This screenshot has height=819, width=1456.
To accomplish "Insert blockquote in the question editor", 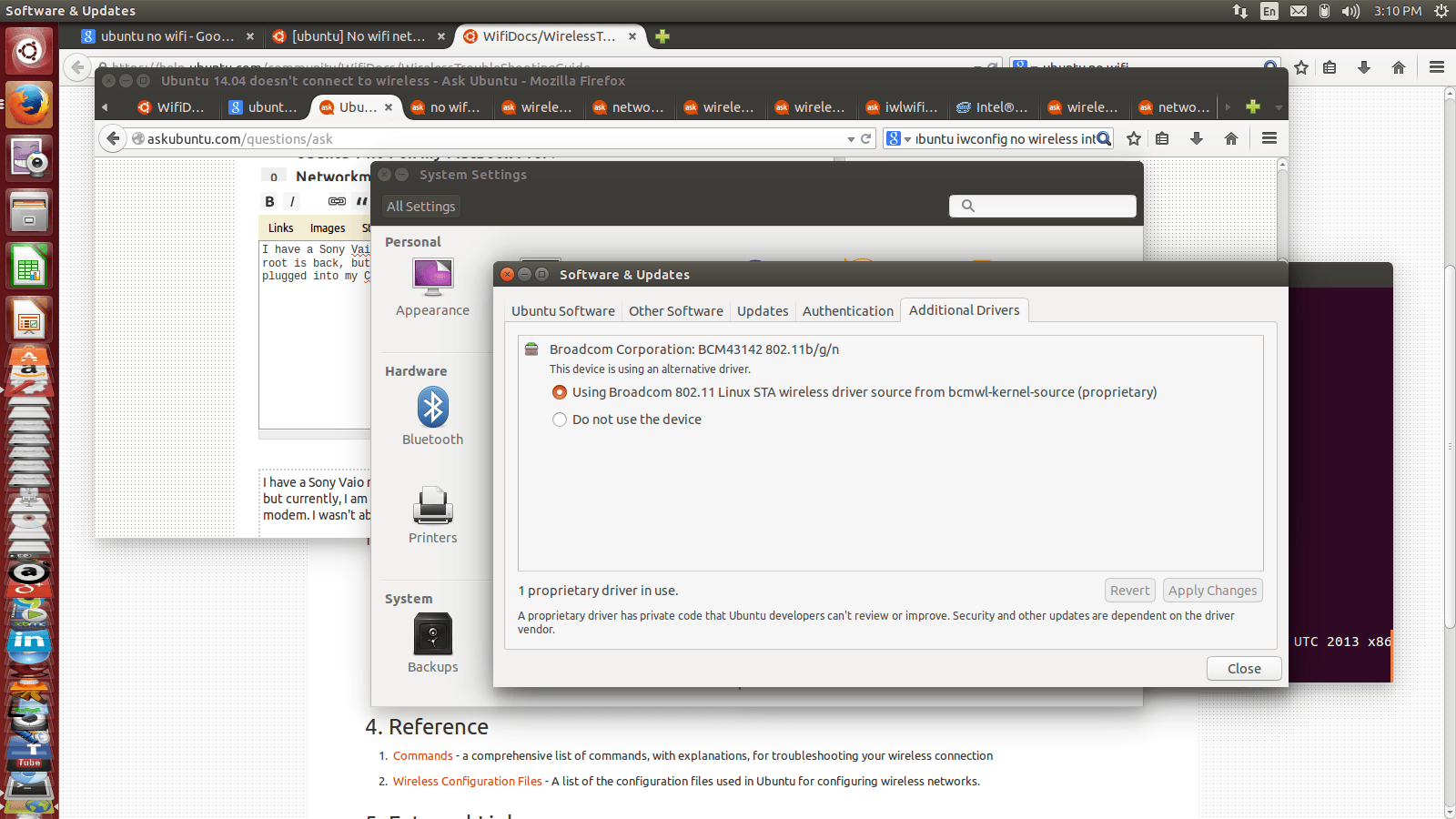I will point(361,201).
